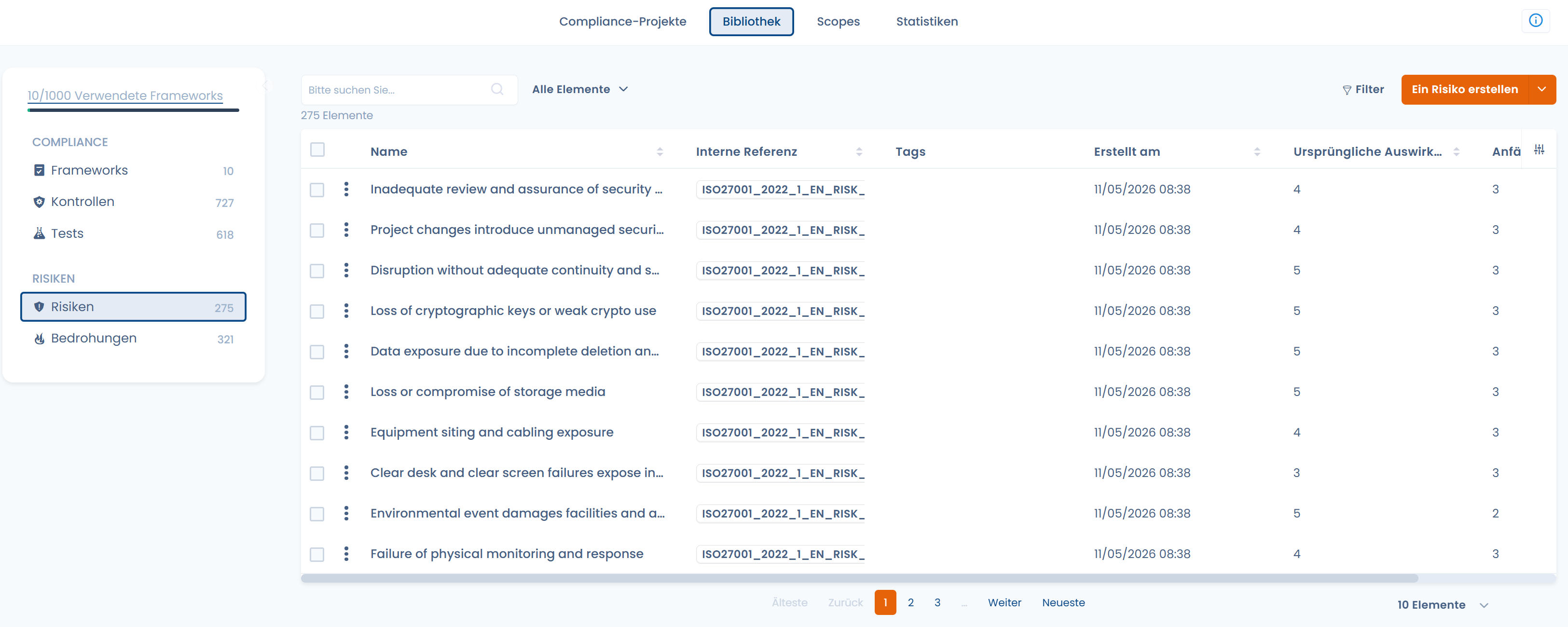1568x627 pixels.
Task: Open row menu for Loss of cryptographic keys
Action: coord(346,311)
